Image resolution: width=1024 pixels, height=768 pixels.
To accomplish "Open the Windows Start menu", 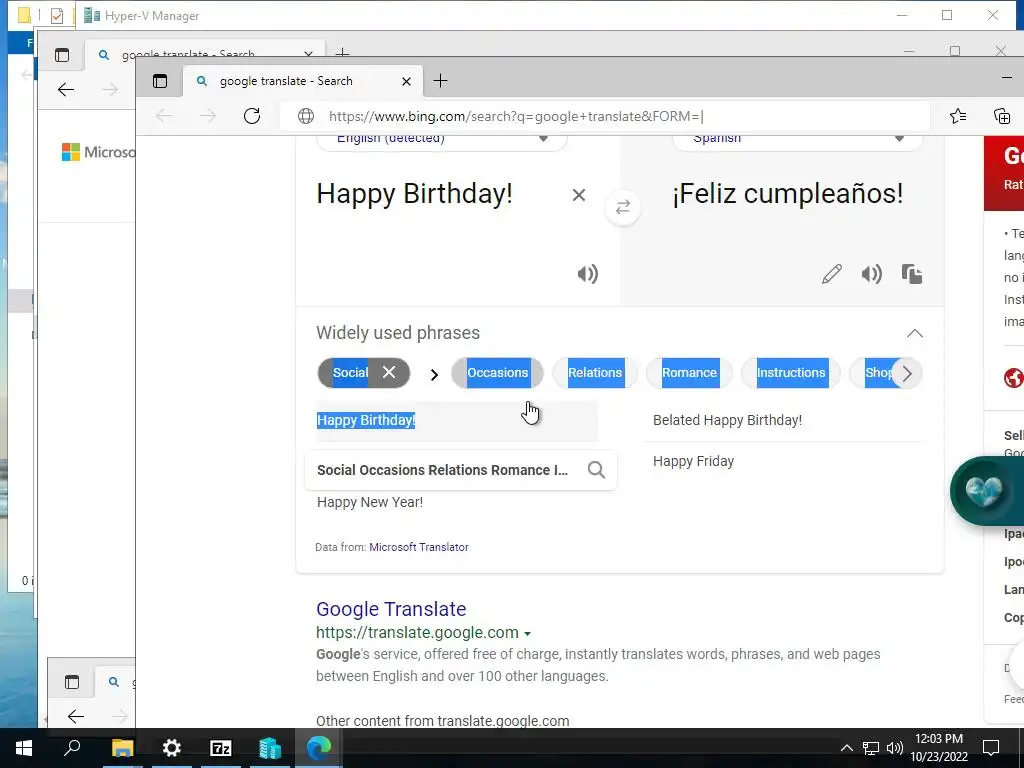I will pyautogui.click(x=24, y=748).
